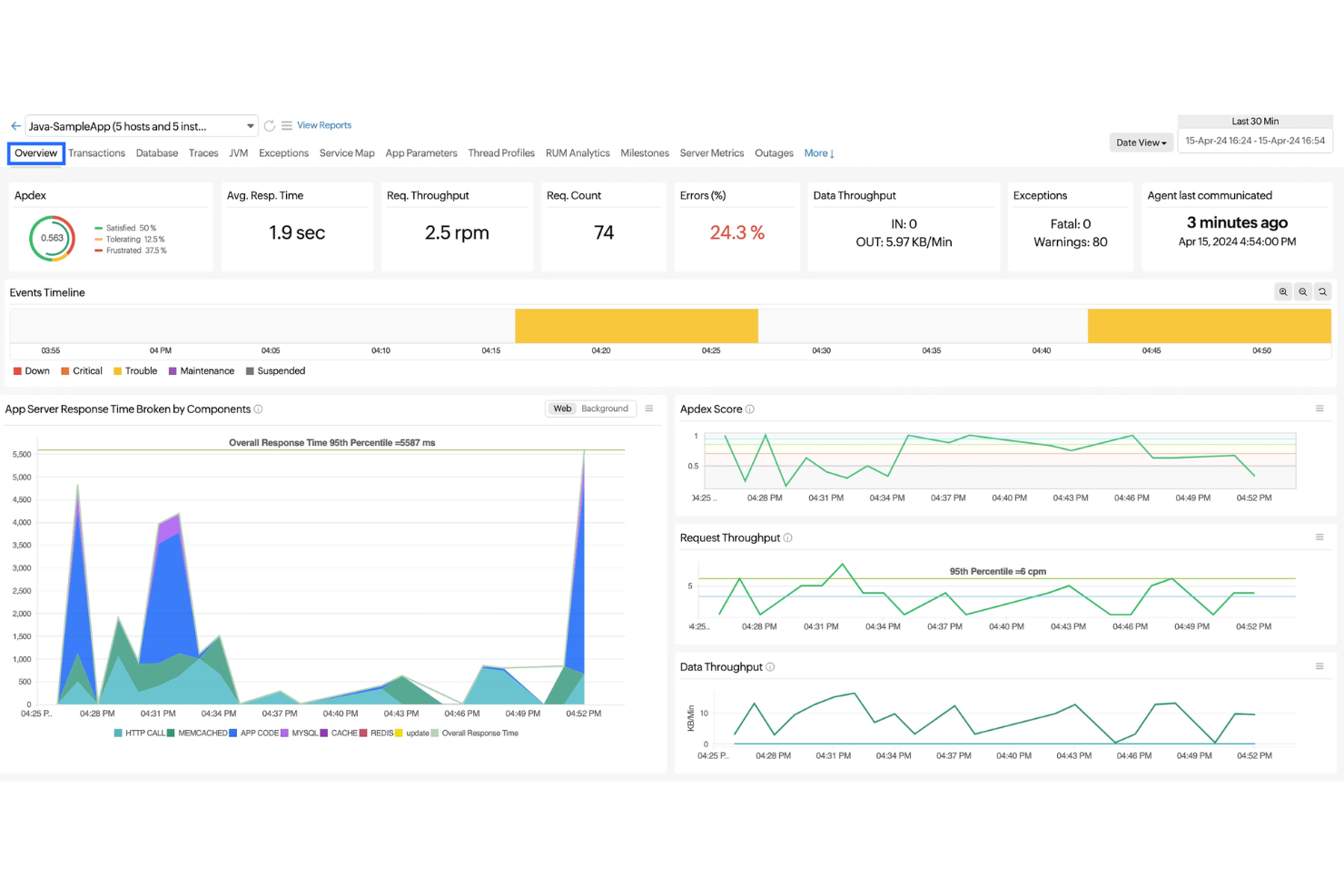
Task: Open the hamburger menu on Apdex Score chart
Action: coord(1319,409)
